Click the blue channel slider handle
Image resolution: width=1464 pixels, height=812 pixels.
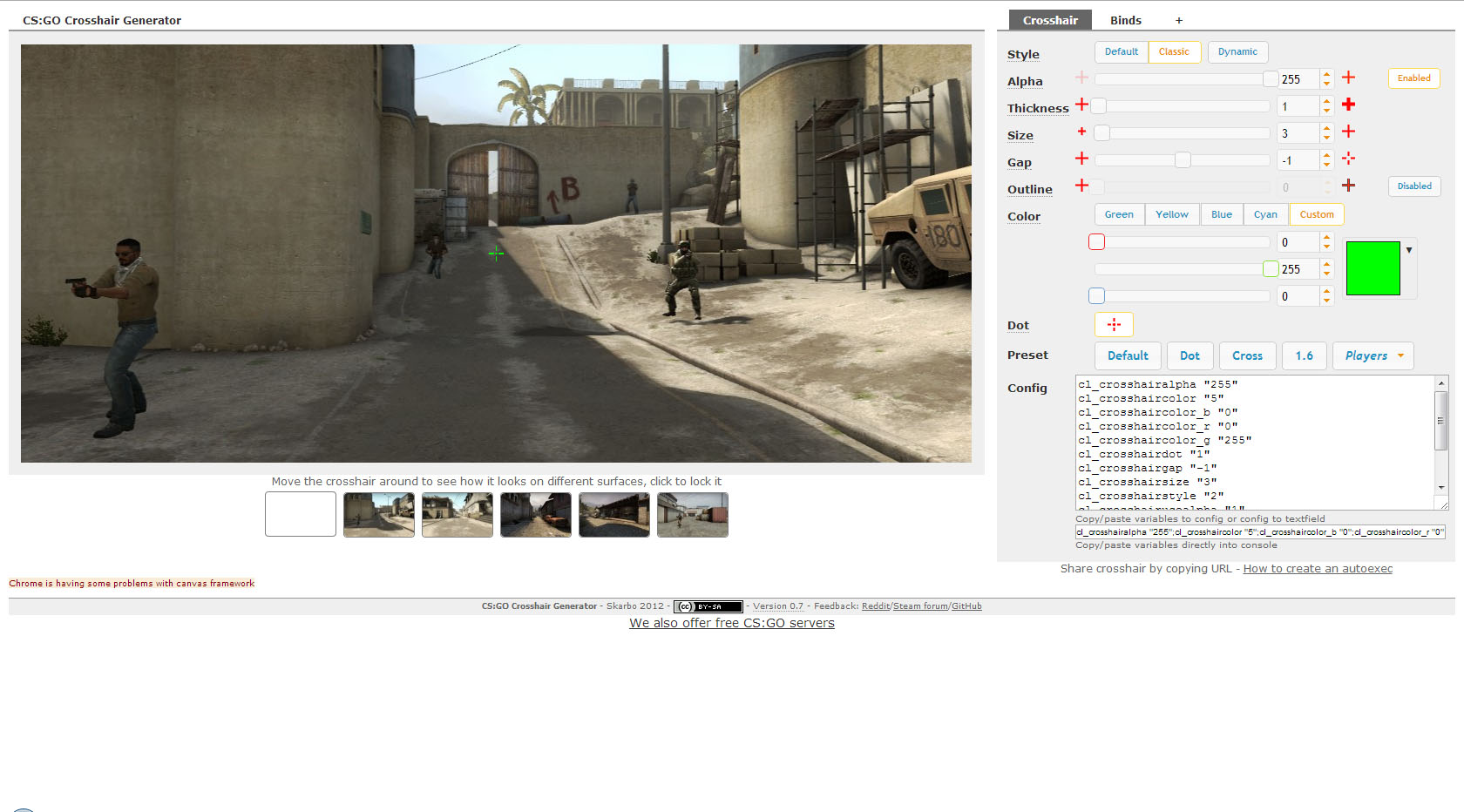1096,296
